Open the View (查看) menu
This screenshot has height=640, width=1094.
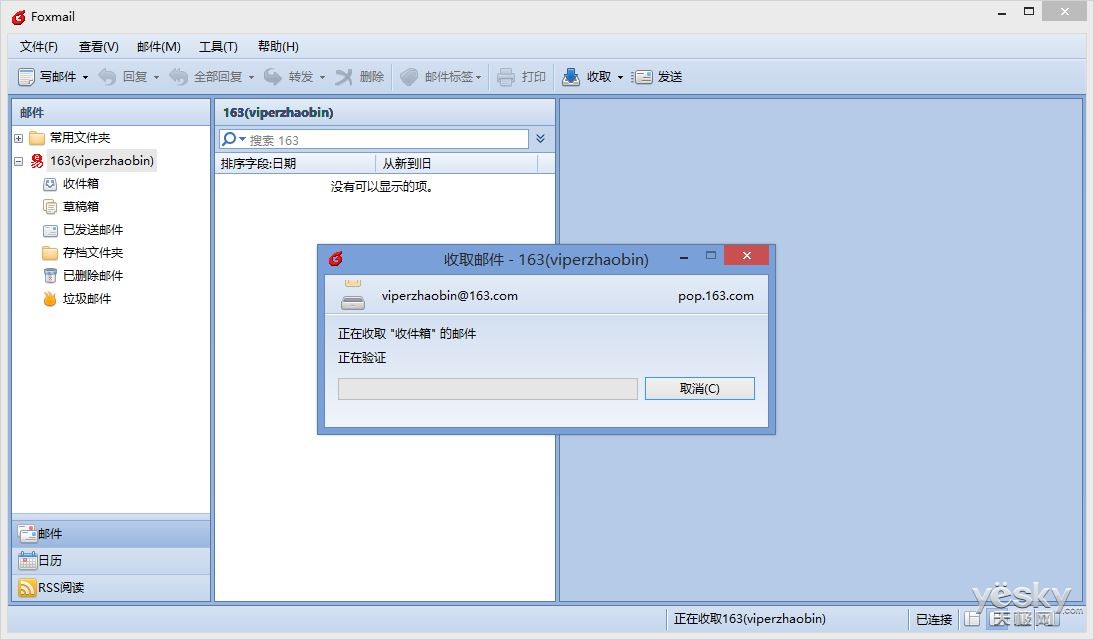click(x=98, y=47)
